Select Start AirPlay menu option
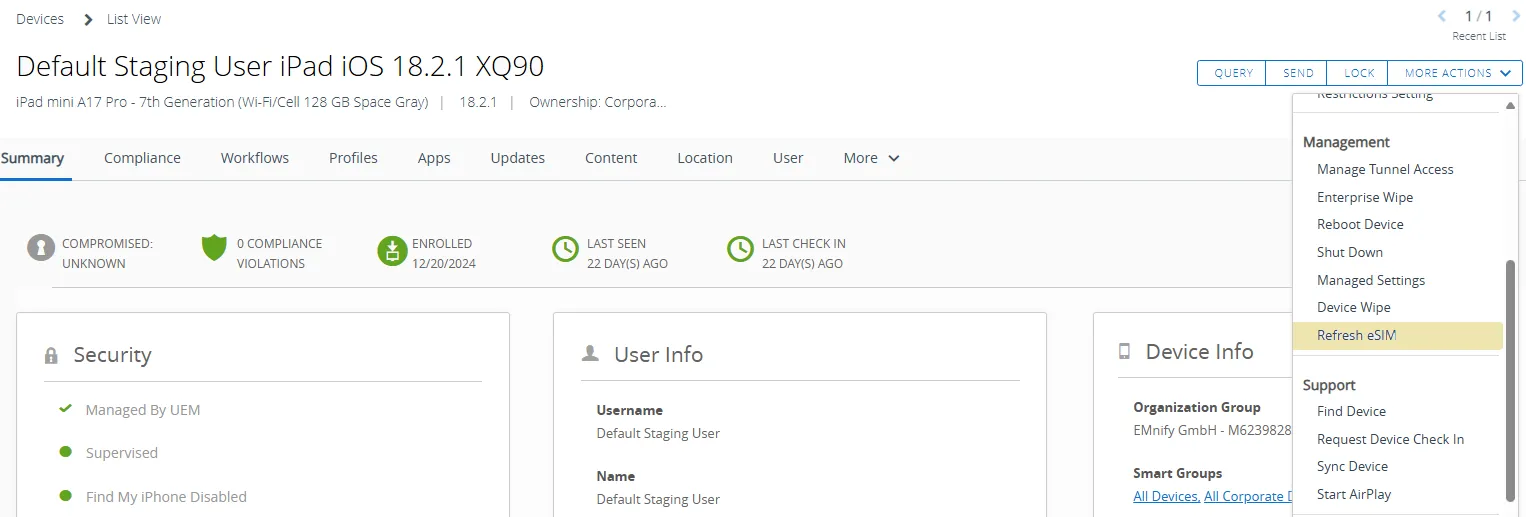 pos(1354,494)
